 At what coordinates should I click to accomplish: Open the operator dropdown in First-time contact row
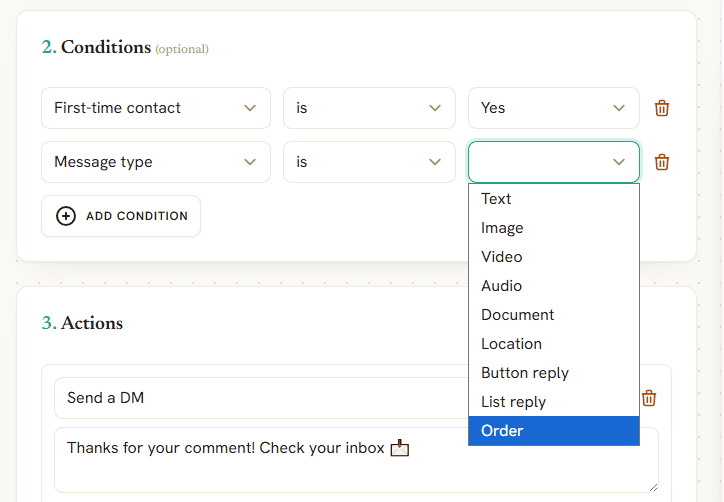pos(369,108)
